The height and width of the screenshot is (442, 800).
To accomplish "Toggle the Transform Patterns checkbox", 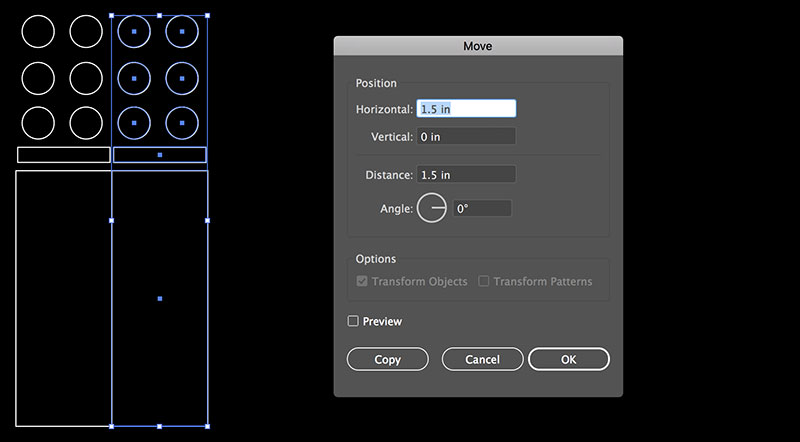I will coord(484,282).
